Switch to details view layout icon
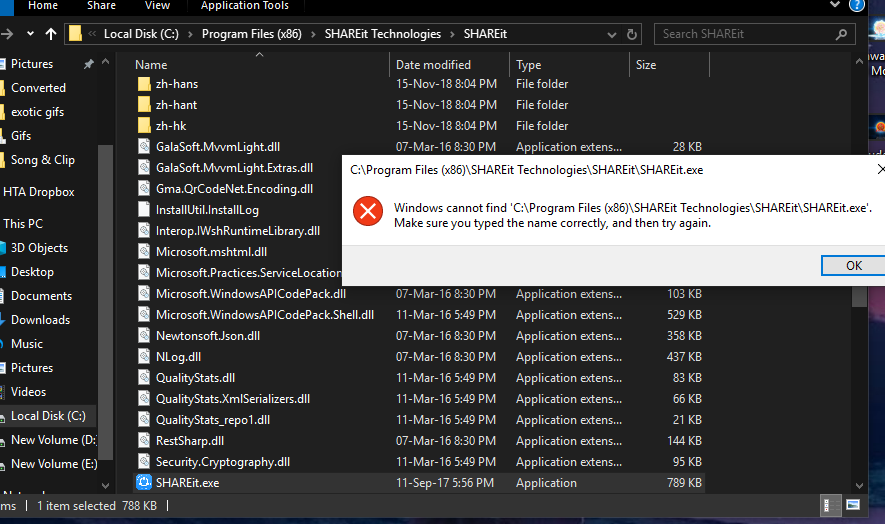Screen dimensions: 885x524 click(x=830, y=505)
